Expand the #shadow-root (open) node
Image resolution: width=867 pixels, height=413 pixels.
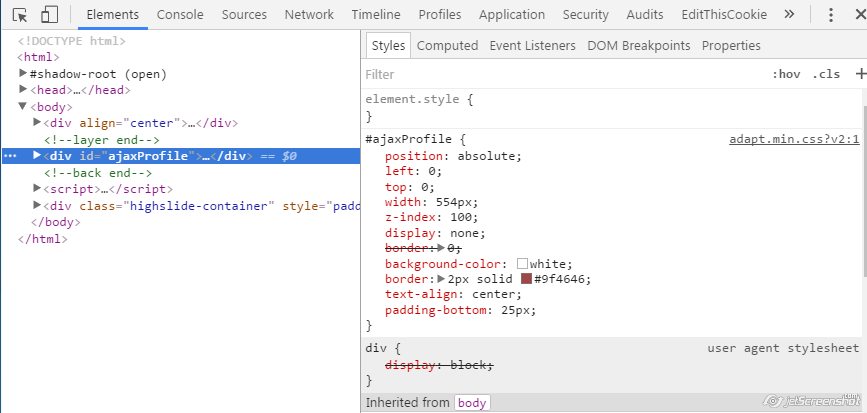(x=23, y=72)
